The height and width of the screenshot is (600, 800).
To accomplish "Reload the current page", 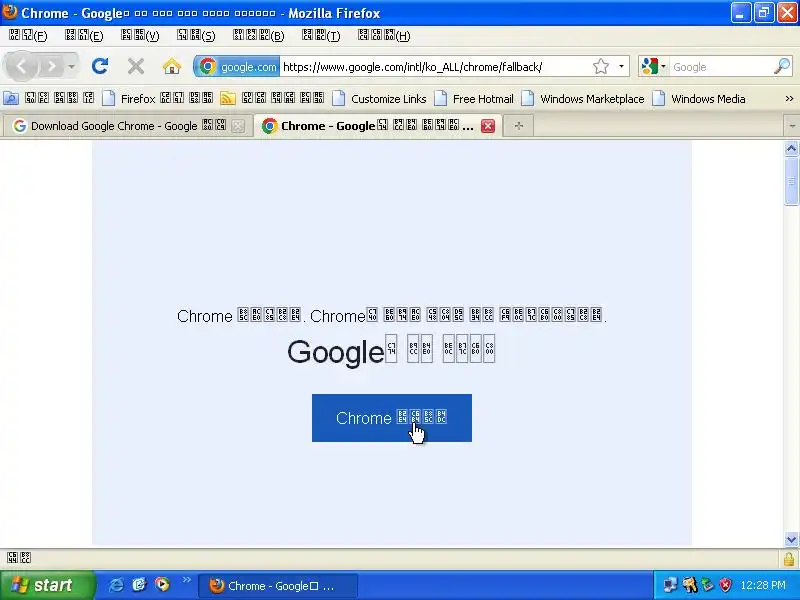I will [x=100, y=66].
